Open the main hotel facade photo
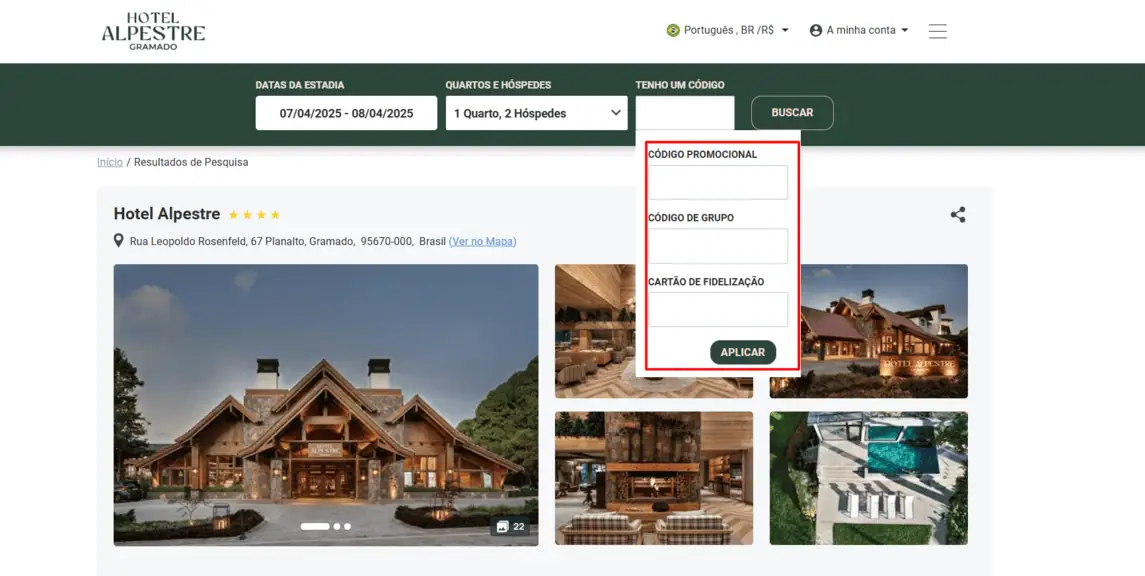The height and width of the screenshot is (576, 1145). coord(326,404)
